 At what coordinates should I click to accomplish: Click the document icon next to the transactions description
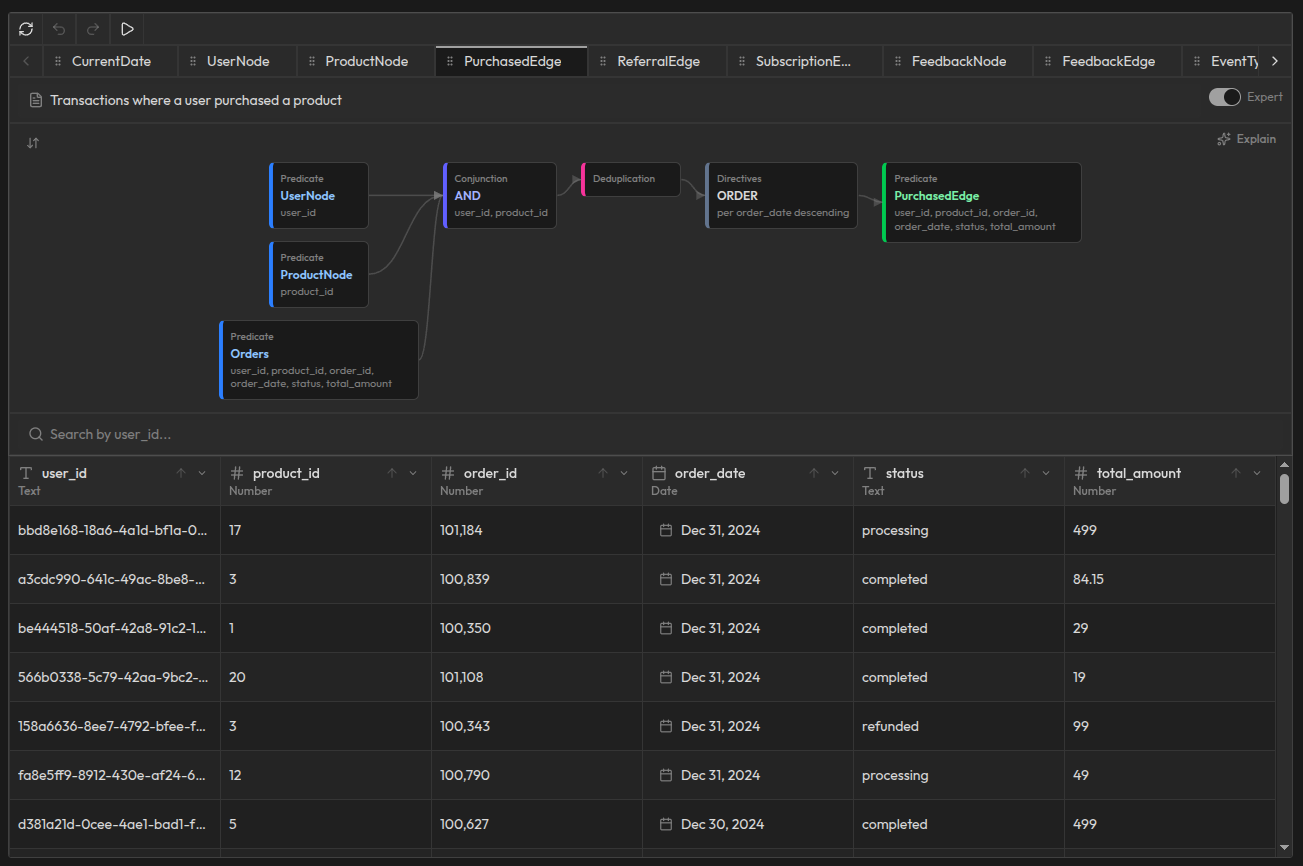click(36, 100)
